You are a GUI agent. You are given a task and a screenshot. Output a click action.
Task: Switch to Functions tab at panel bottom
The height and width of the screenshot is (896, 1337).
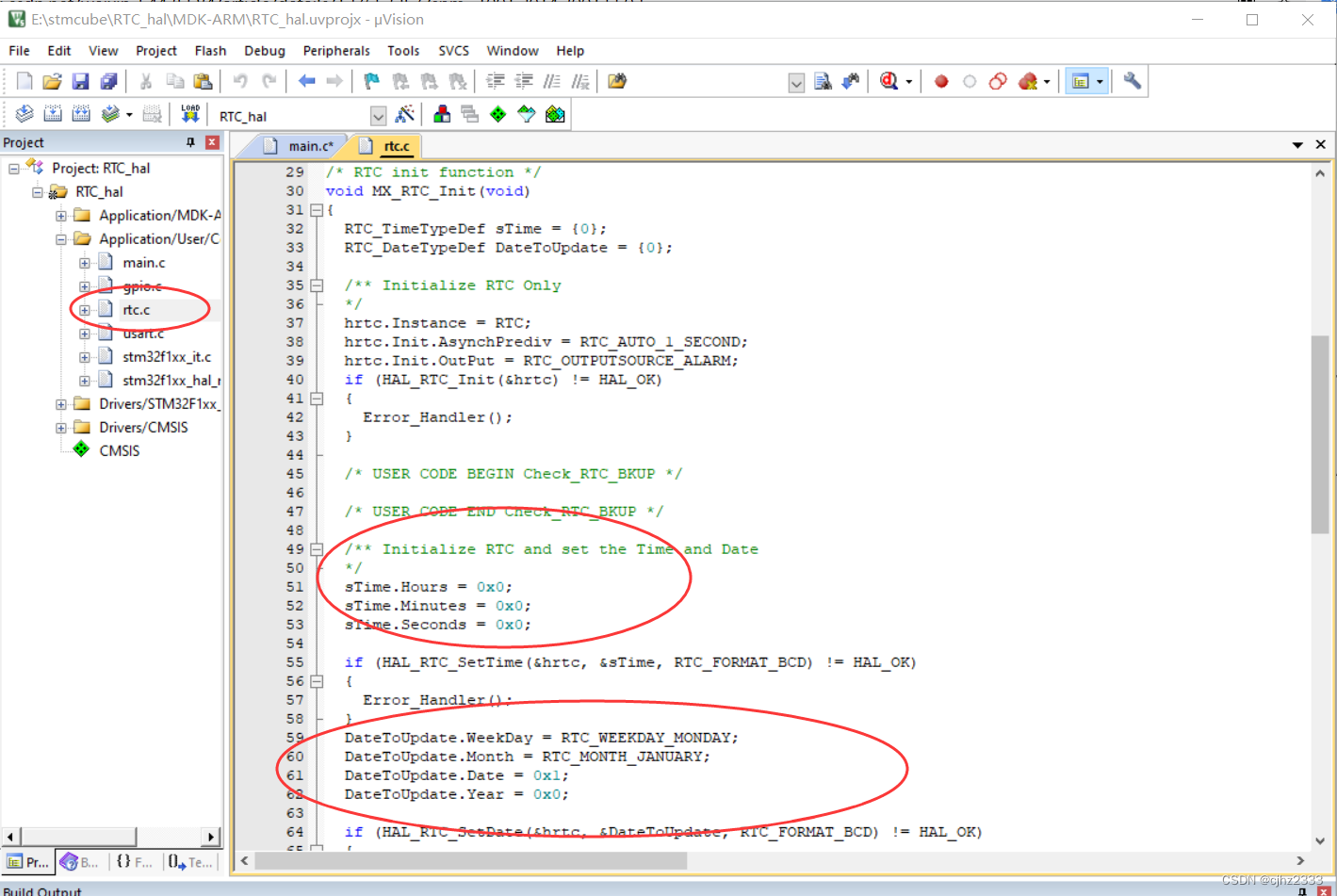[x=134, y=861]
